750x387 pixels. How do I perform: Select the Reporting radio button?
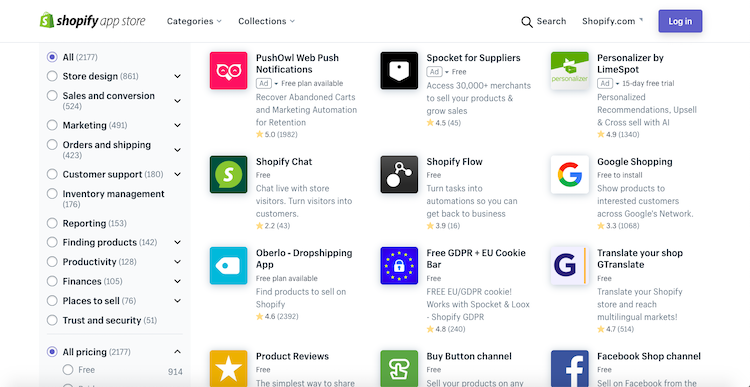tap(52, 223)
